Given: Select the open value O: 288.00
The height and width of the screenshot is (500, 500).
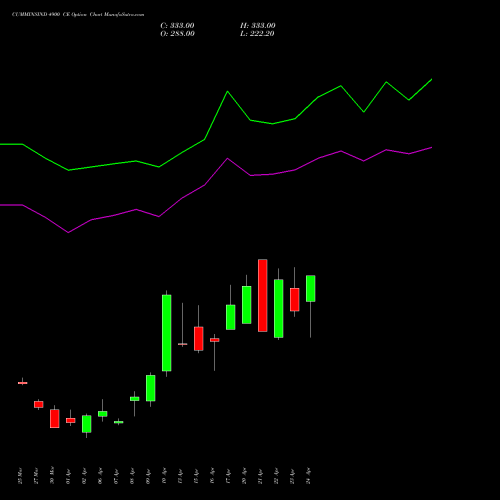Looking at the screenshot, I should pos(177,34).
